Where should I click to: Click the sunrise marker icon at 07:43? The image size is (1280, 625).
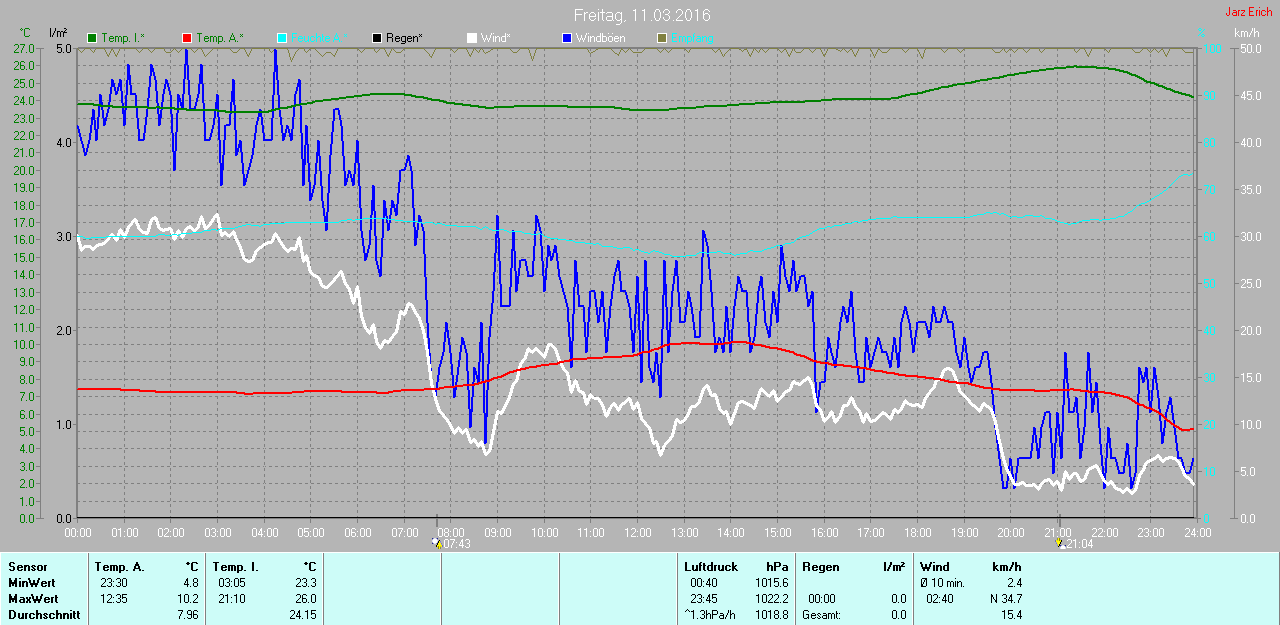[x=436, y=543]
